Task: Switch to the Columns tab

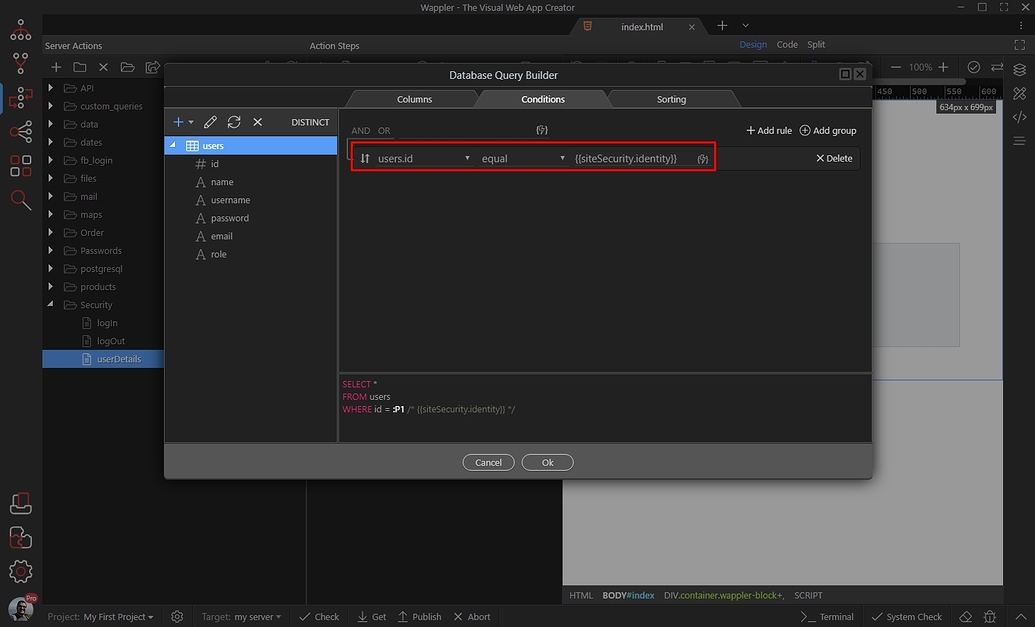Action: [x=415, y=99]
